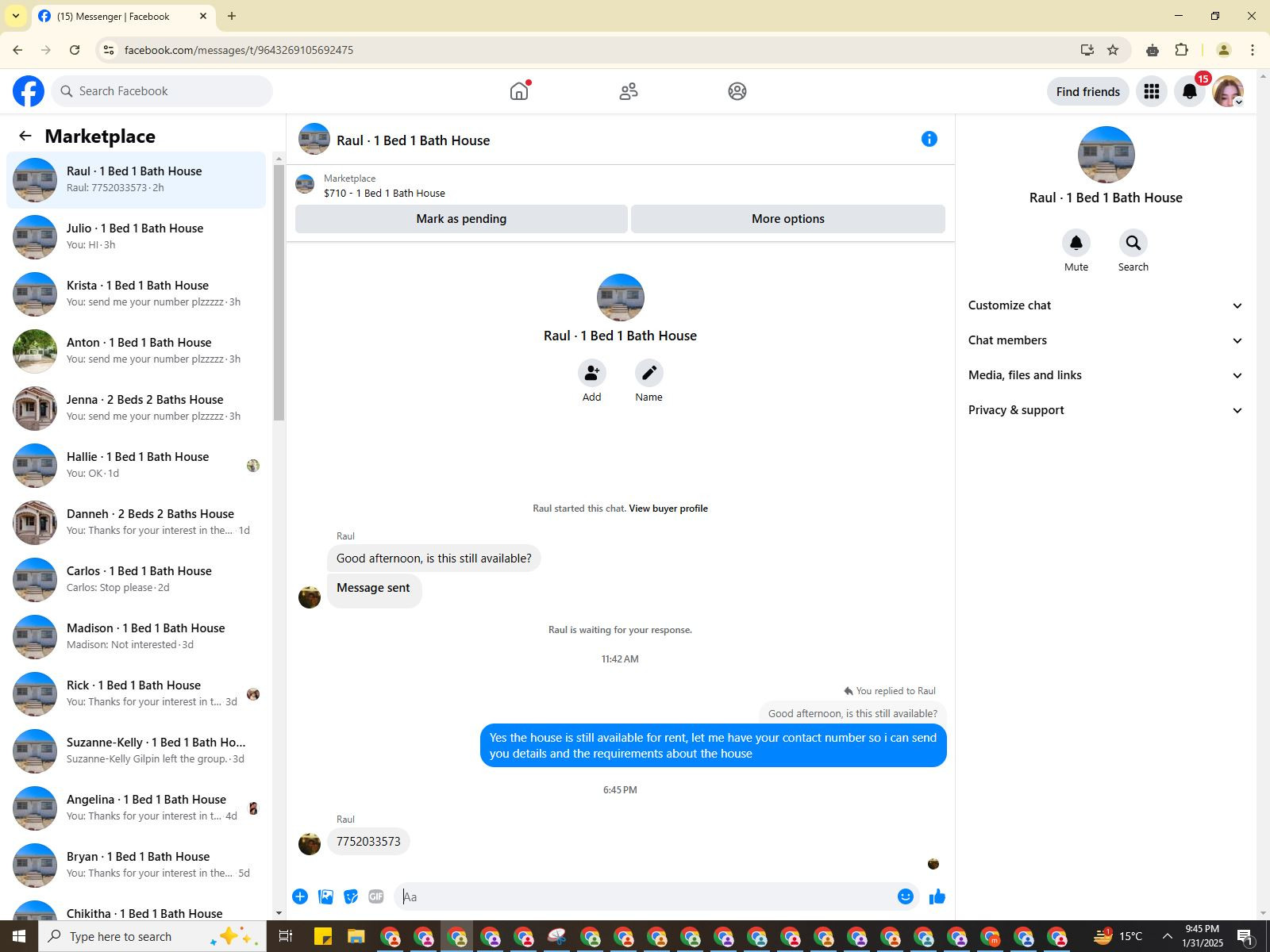Open the notifications bell with 15 badge
Screen dimensions: 1270x952
coord(1190,91)
